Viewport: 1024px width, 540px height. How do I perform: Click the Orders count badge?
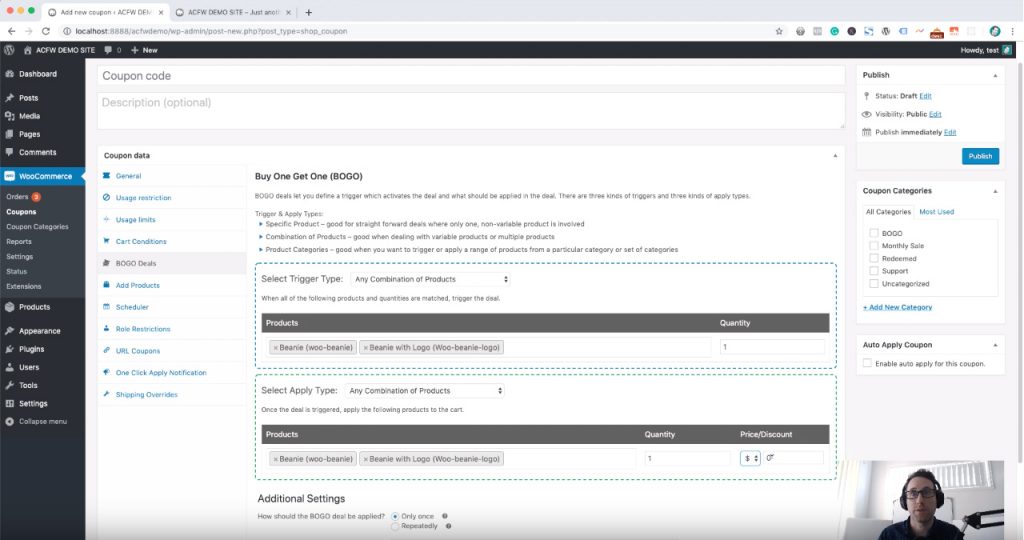[37, 197]
